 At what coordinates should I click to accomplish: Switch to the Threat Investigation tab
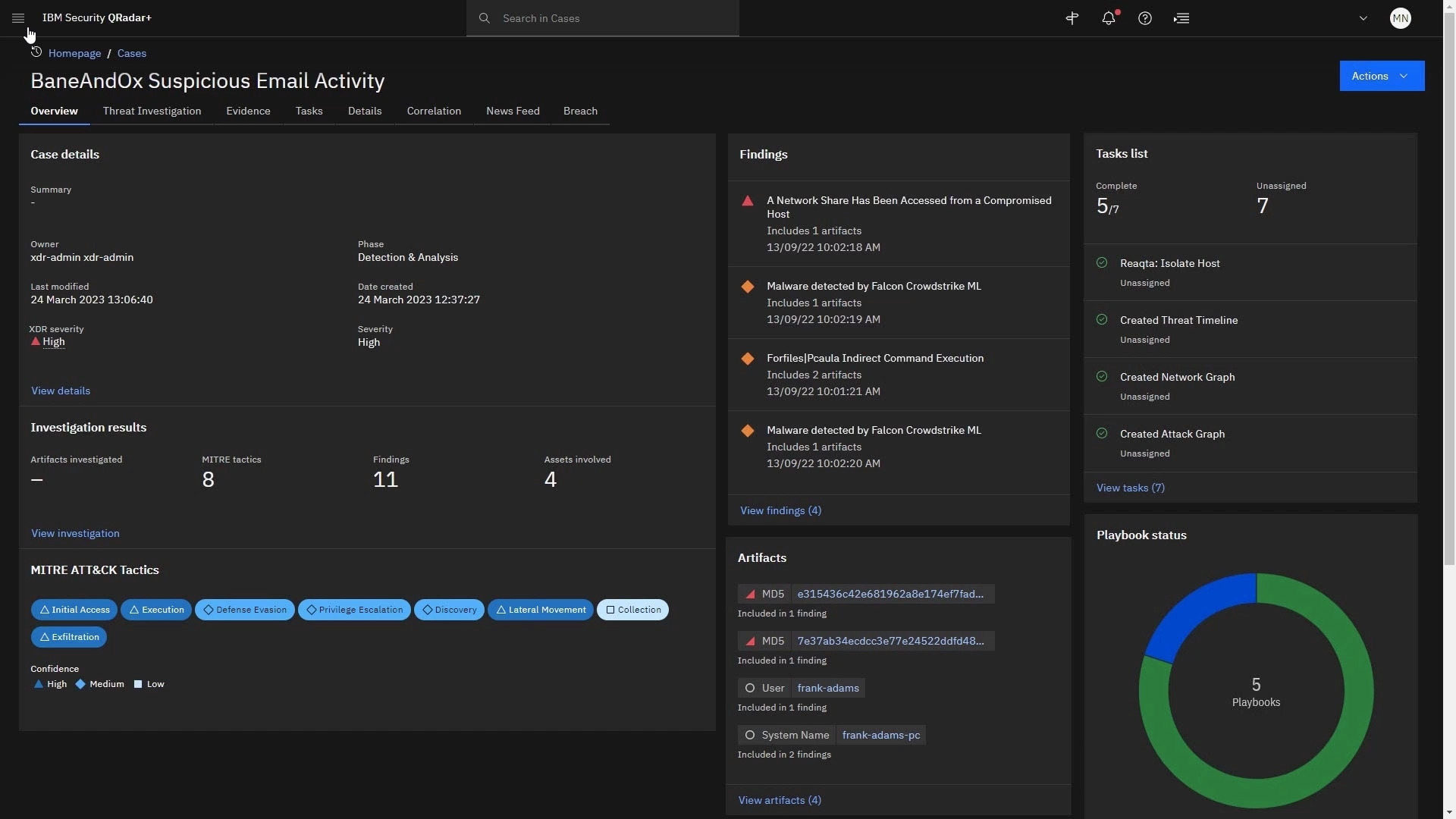tap(152, 111)
